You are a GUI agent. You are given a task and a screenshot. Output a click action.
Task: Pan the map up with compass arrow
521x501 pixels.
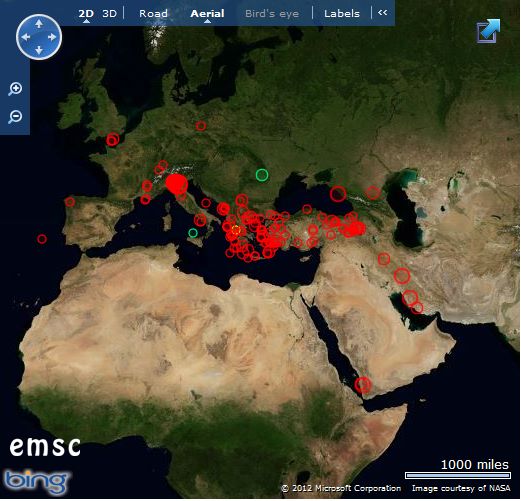click(39, 24)
